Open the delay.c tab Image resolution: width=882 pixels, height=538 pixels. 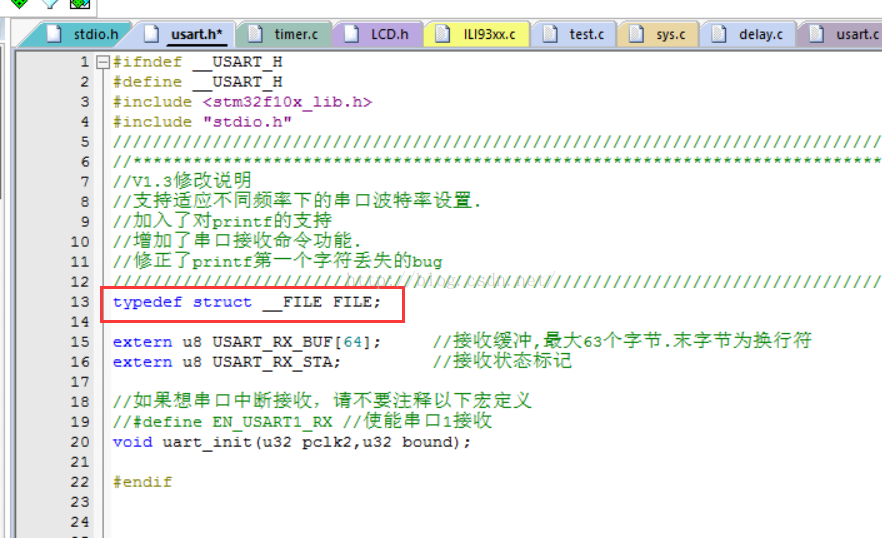click(x=749, y=34)
